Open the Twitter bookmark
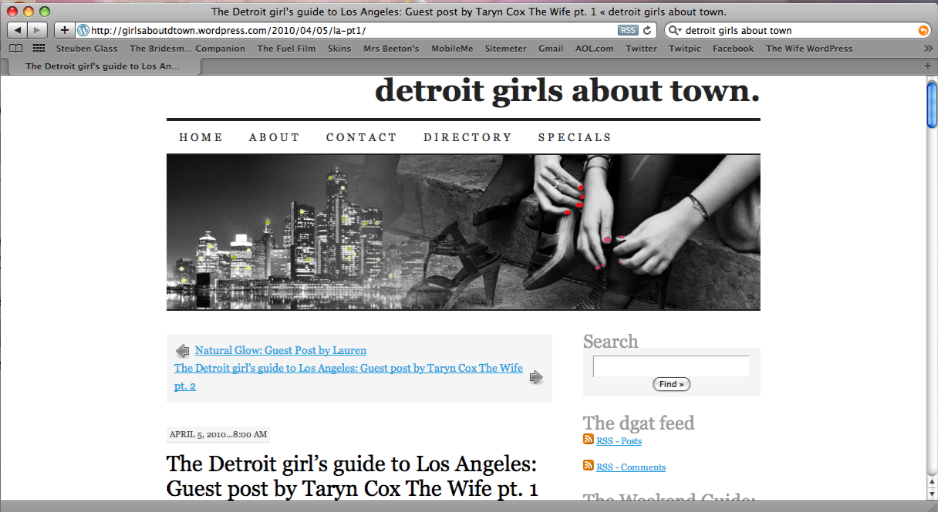Image resolution: width=938 pixels, height=512 pixels. (x=641, y=48)
